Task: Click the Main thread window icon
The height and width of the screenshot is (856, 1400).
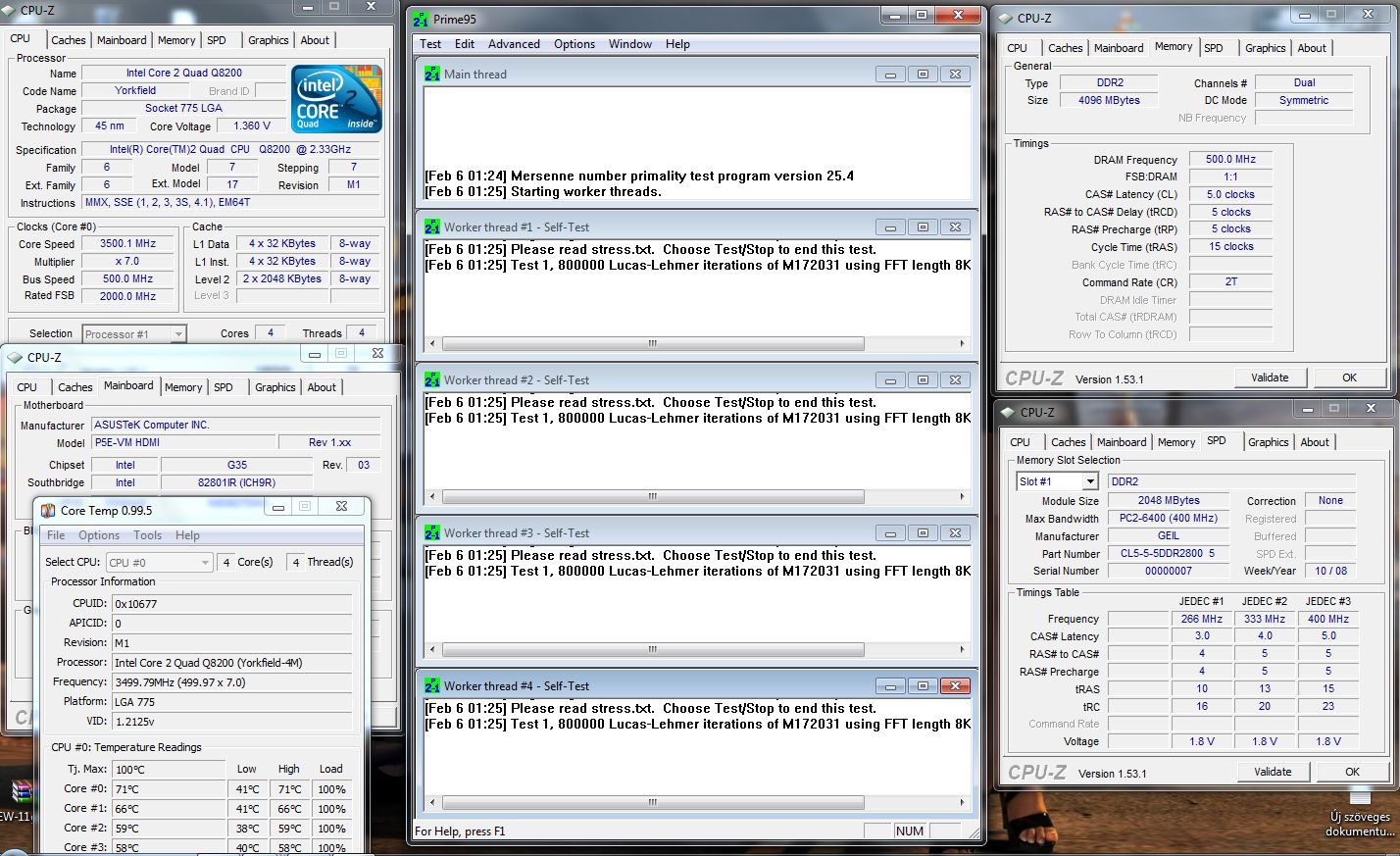Action: (x=432, y=74)
